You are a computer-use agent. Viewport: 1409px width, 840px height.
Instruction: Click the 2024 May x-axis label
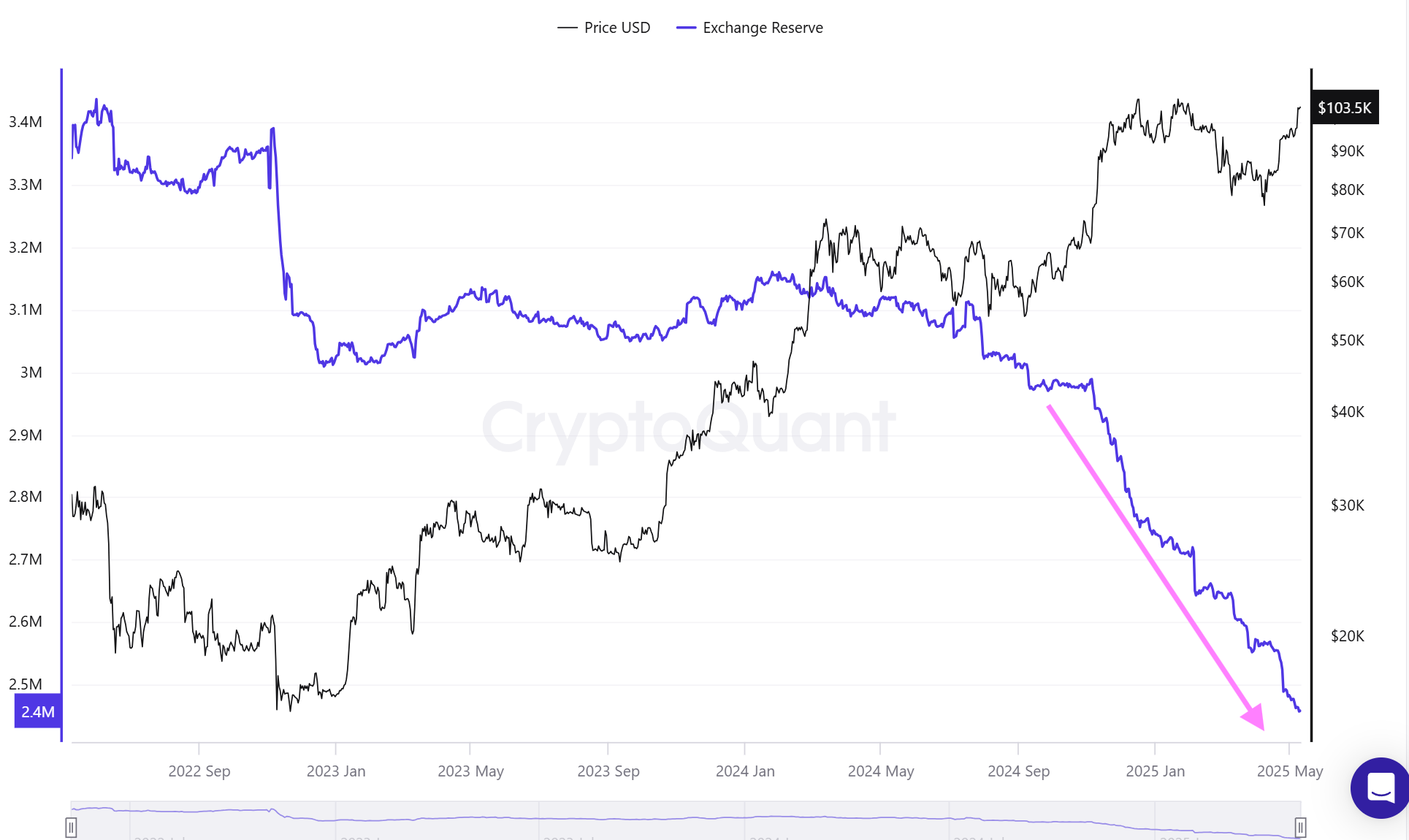click(x=880, y=771)
